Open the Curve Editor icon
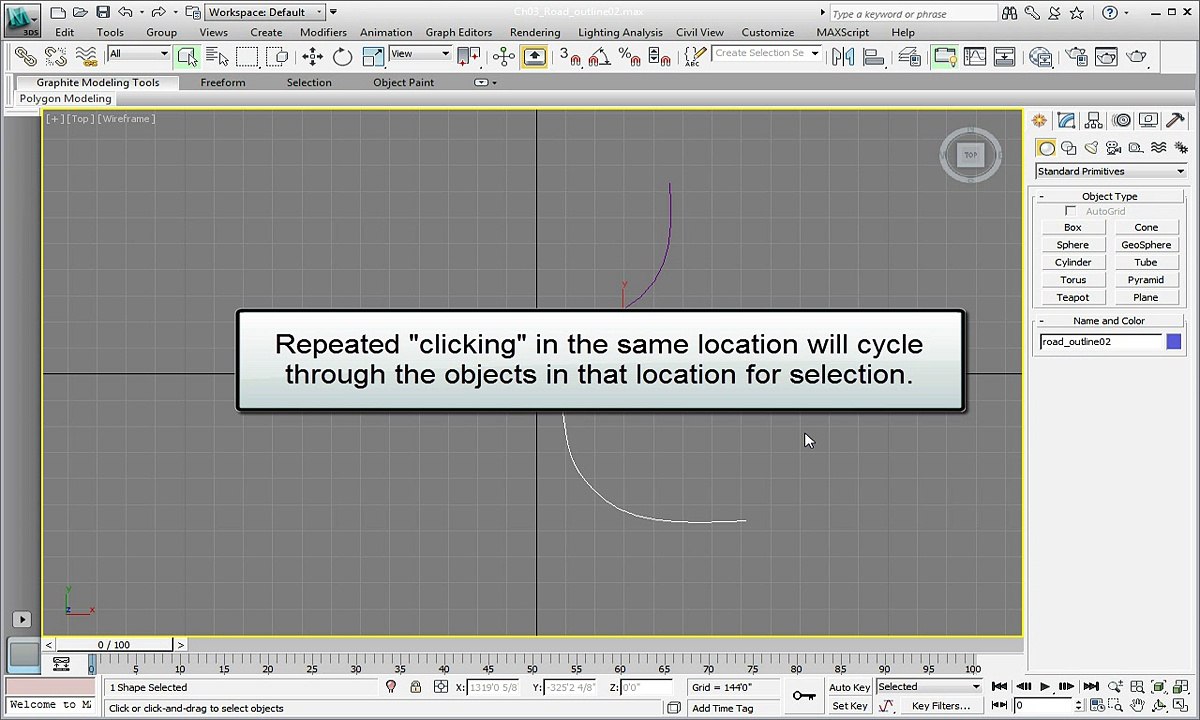 pos(974,56)
